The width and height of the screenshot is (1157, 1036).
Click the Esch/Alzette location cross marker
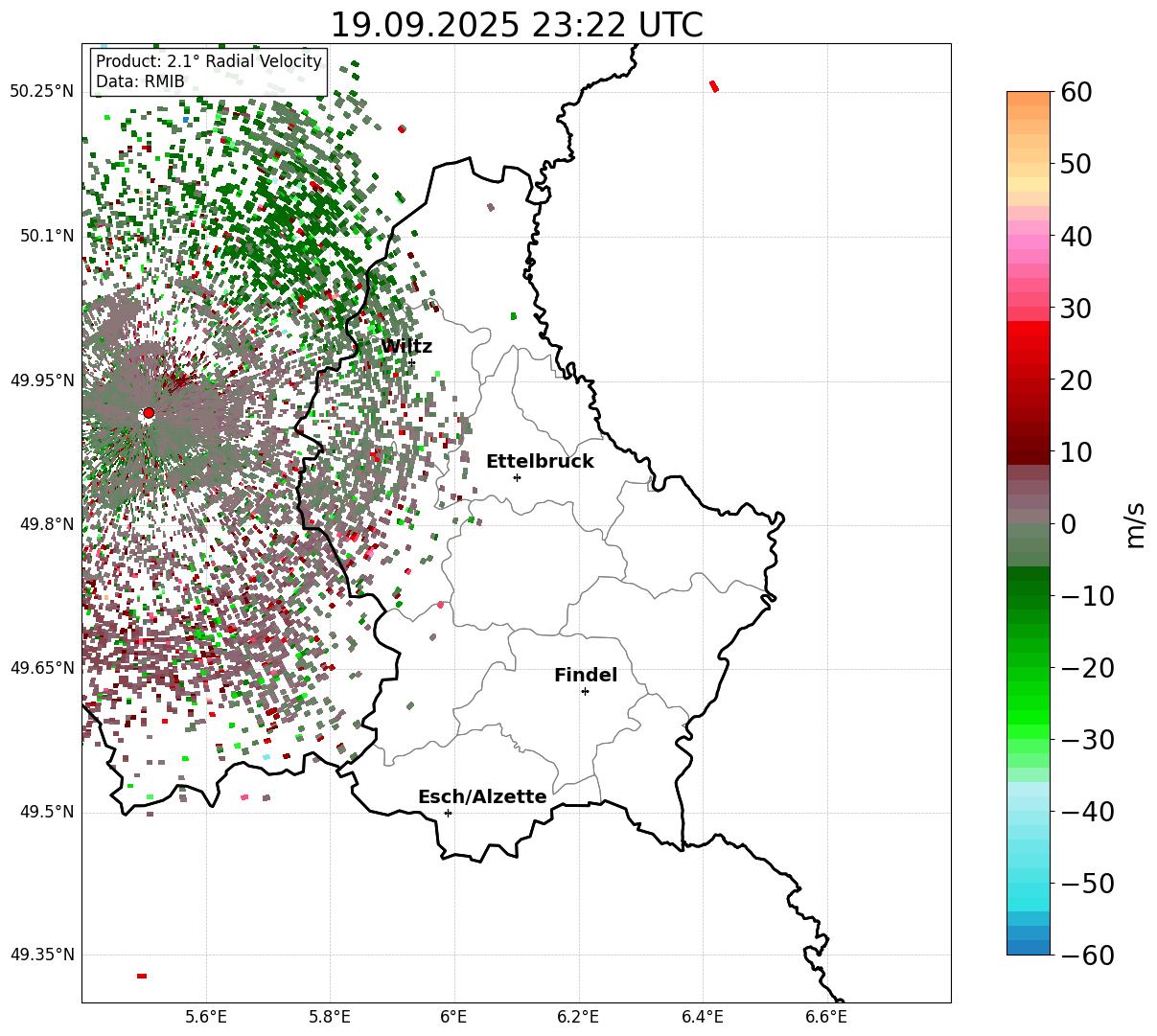pos(448,813)
